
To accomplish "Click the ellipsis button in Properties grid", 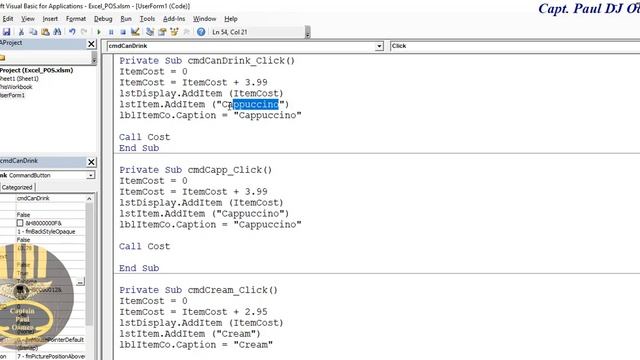I will click(x=80, y=282).
